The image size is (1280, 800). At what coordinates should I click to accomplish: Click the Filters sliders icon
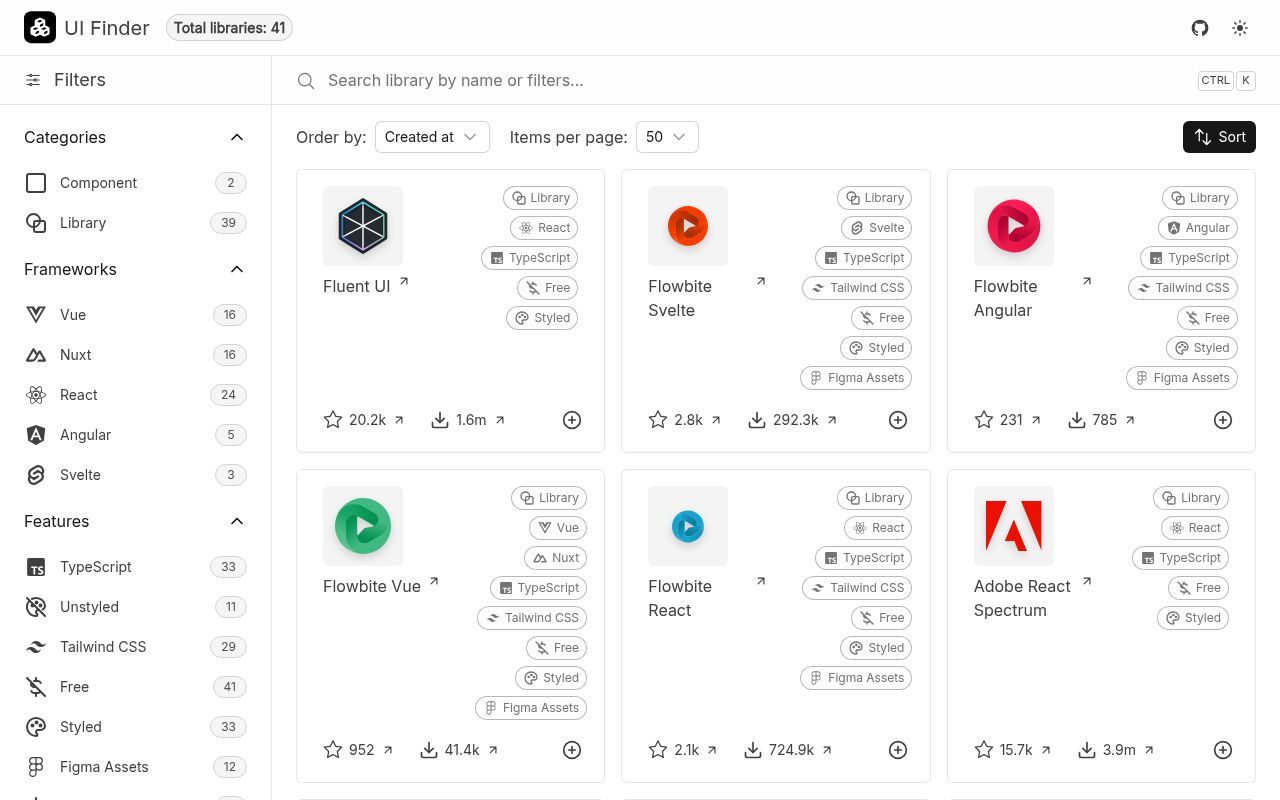pos(33,80)
